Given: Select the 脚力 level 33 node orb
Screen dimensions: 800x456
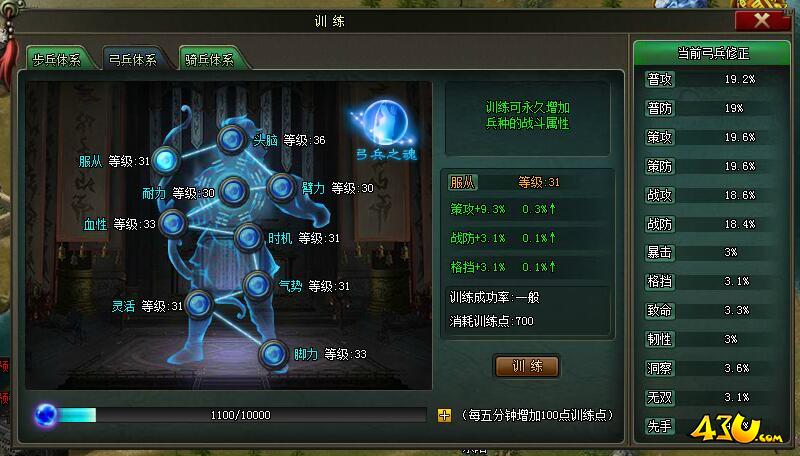Looking at the screenshot, I should coord(273,354).
